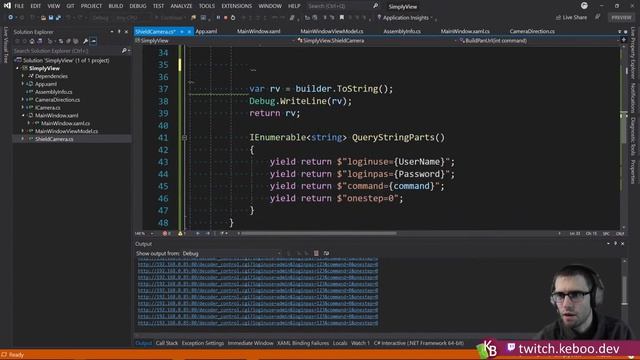Open the ANALYZE menu
Viewport: 640px width, 360px height.
[x=181, y=6]
